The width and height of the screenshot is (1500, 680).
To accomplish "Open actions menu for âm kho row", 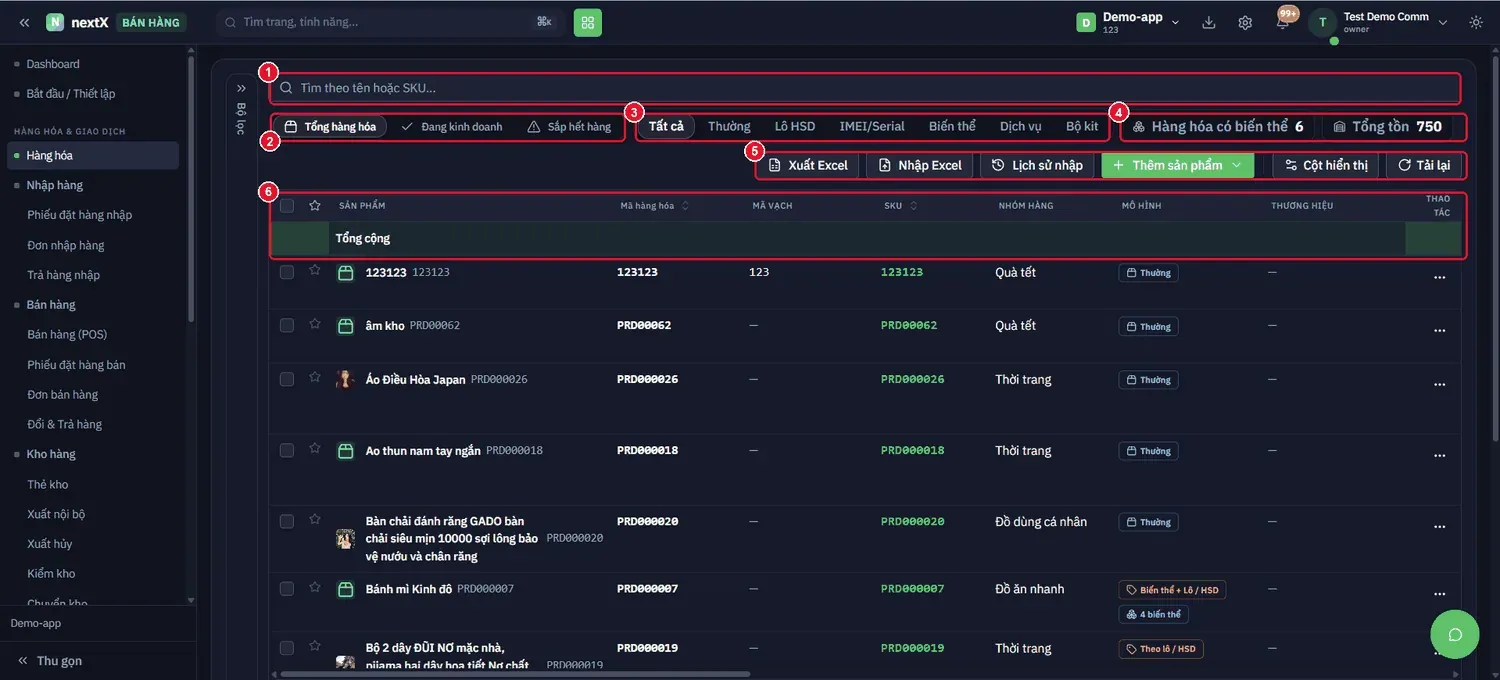I will [1439, 330].
